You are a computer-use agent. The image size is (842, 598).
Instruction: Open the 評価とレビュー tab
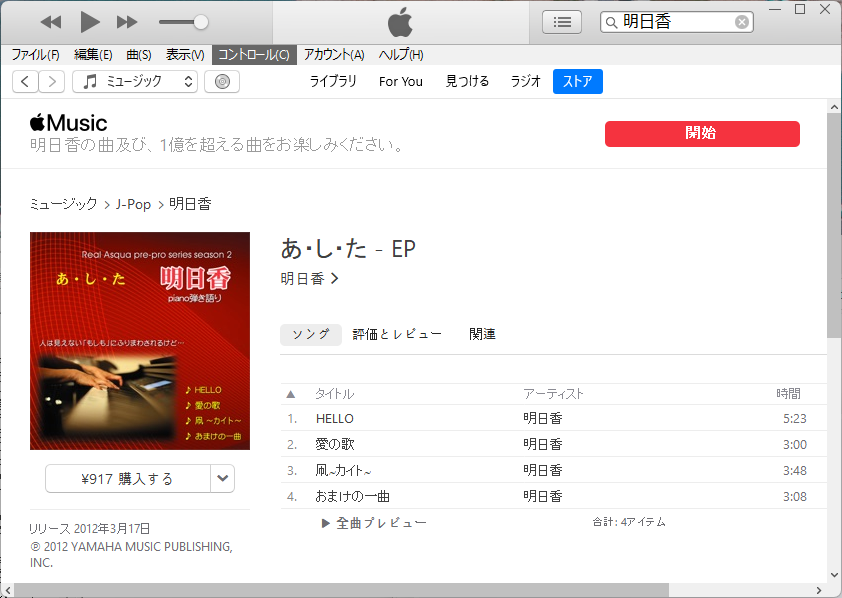tap(397, 334)
